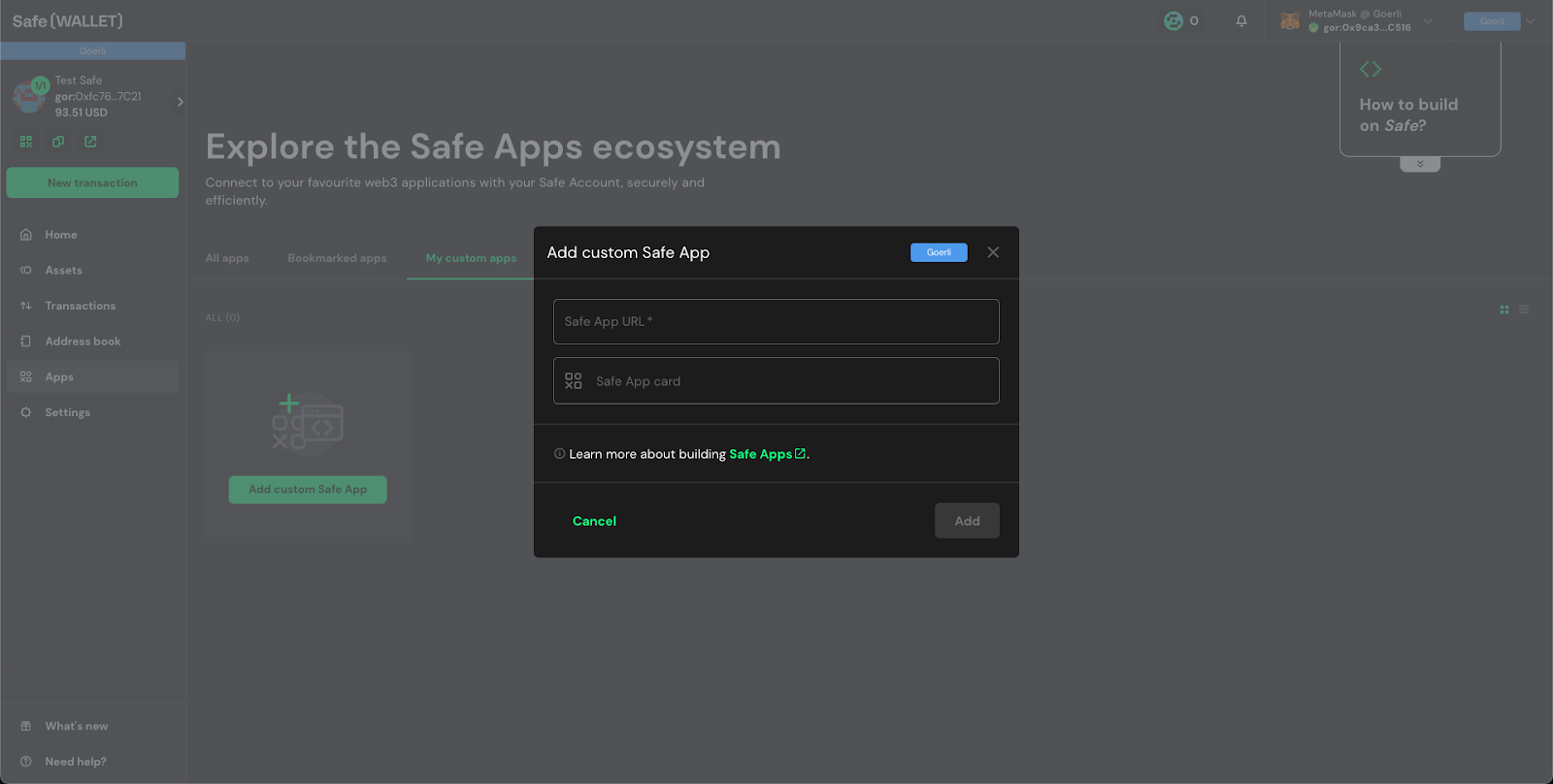Follow the Safe Apps link

(760, 454)
